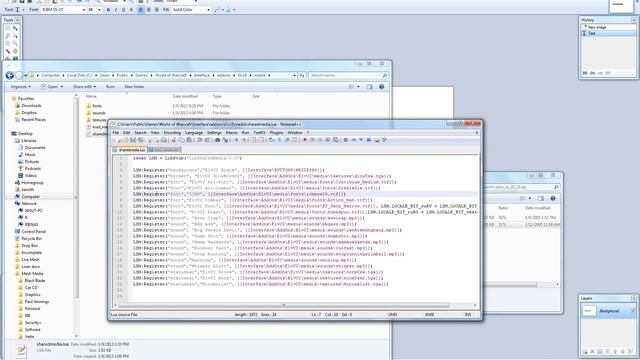This screenshot has height=360, width=640.
Task: Toggle Explorer preview pane icon
Action: 369,87
